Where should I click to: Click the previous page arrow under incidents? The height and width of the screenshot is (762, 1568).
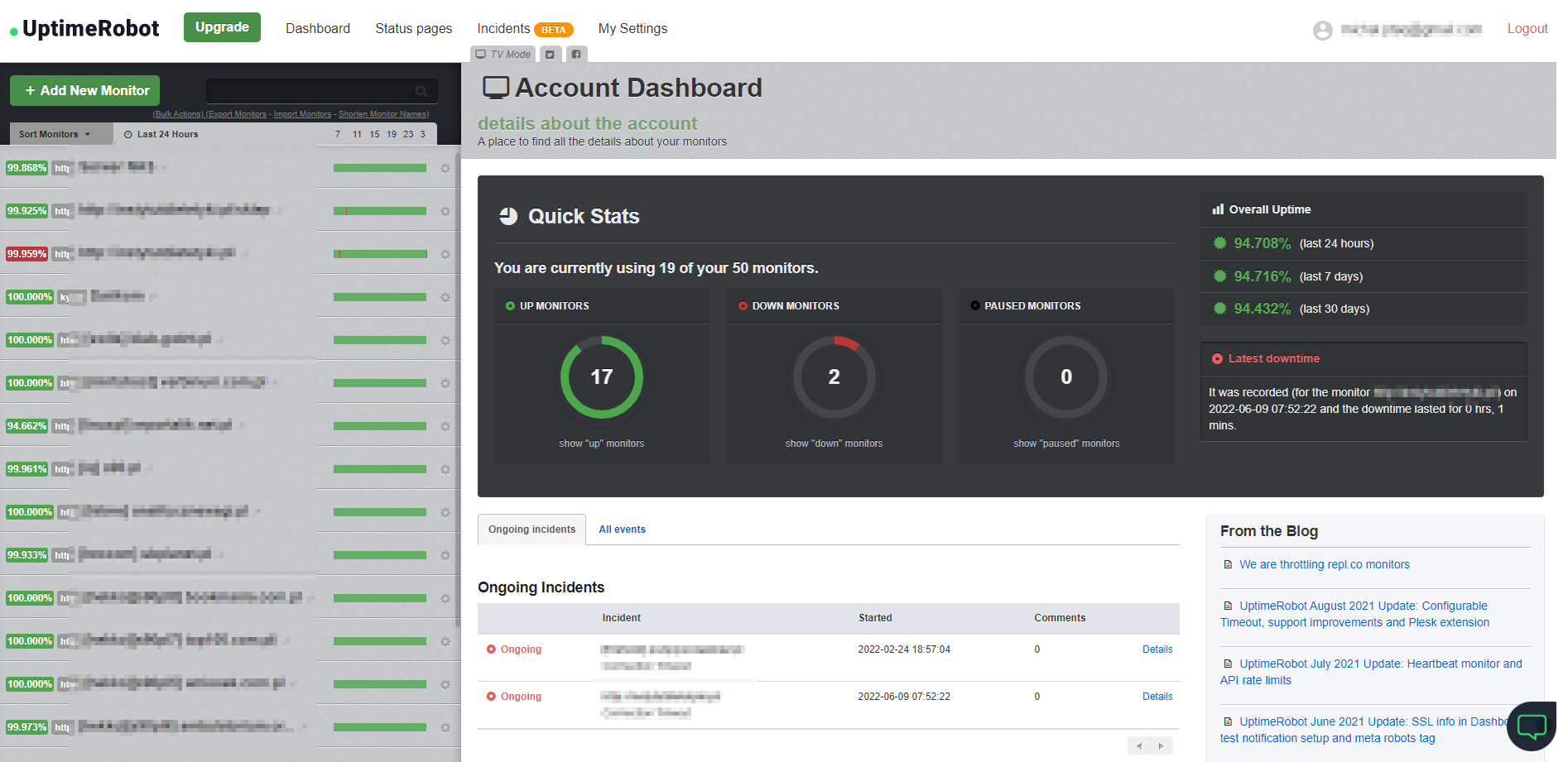[x=1139, y=745]
